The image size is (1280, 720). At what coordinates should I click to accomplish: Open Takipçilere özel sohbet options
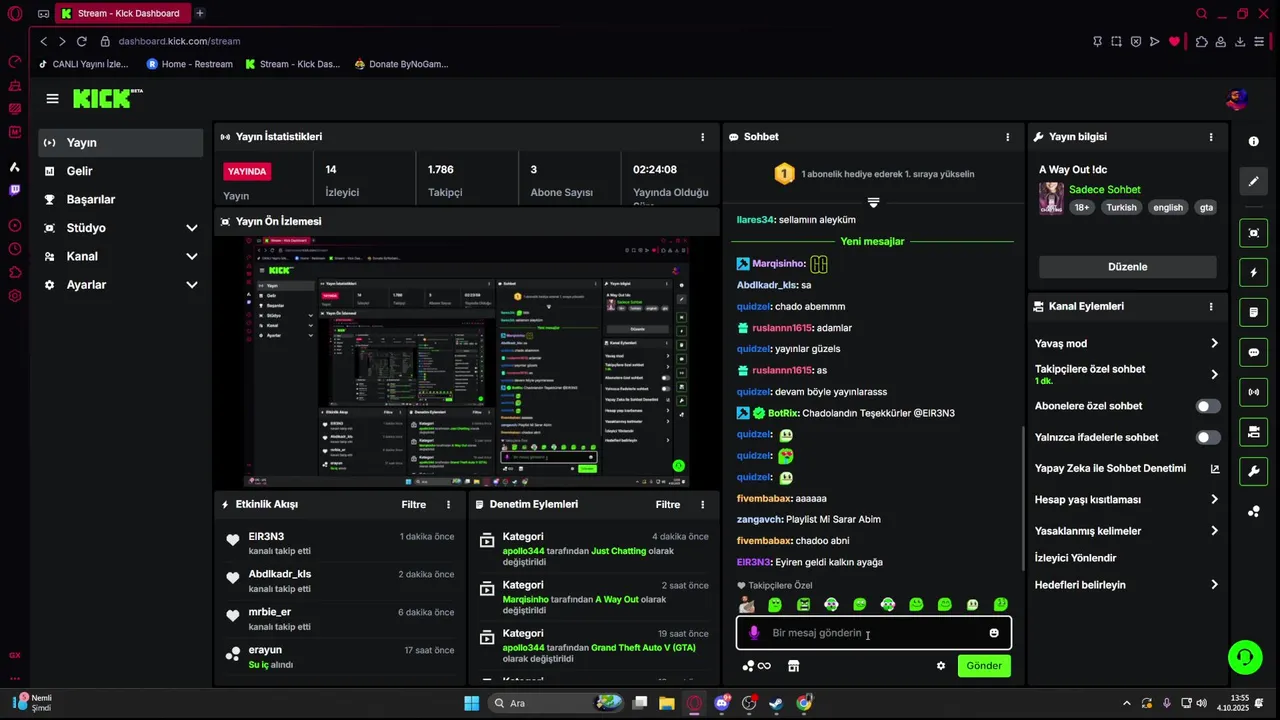pyautogui.click(x=1127, y=374)
